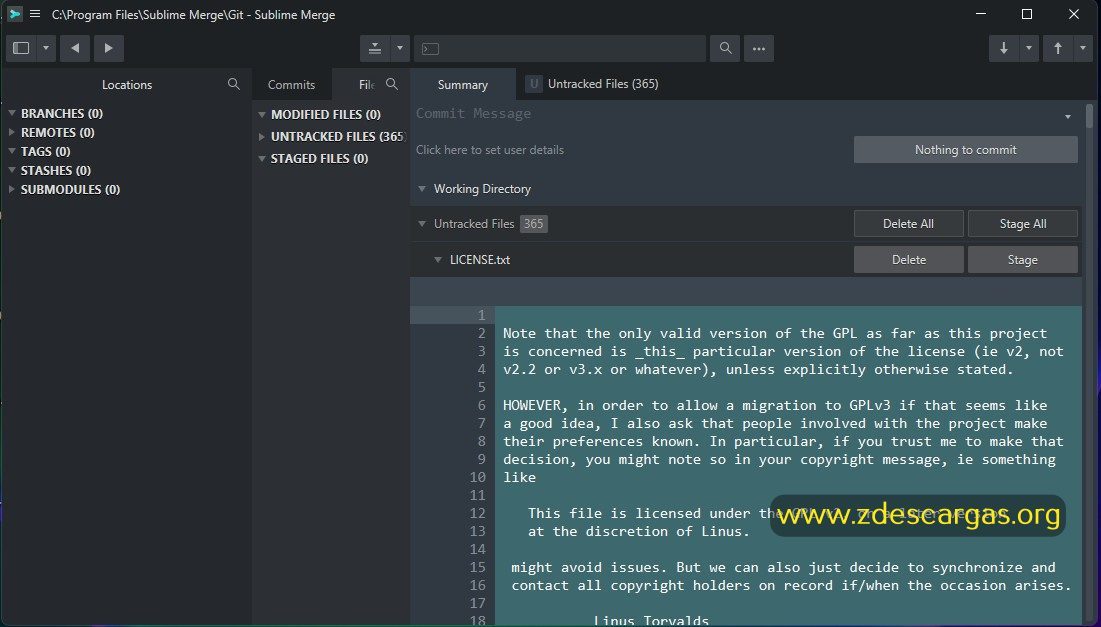Open the commit message history dropdown
Image resolution: width=1101 pixels, height=627 pixels.
point(1068,117)
